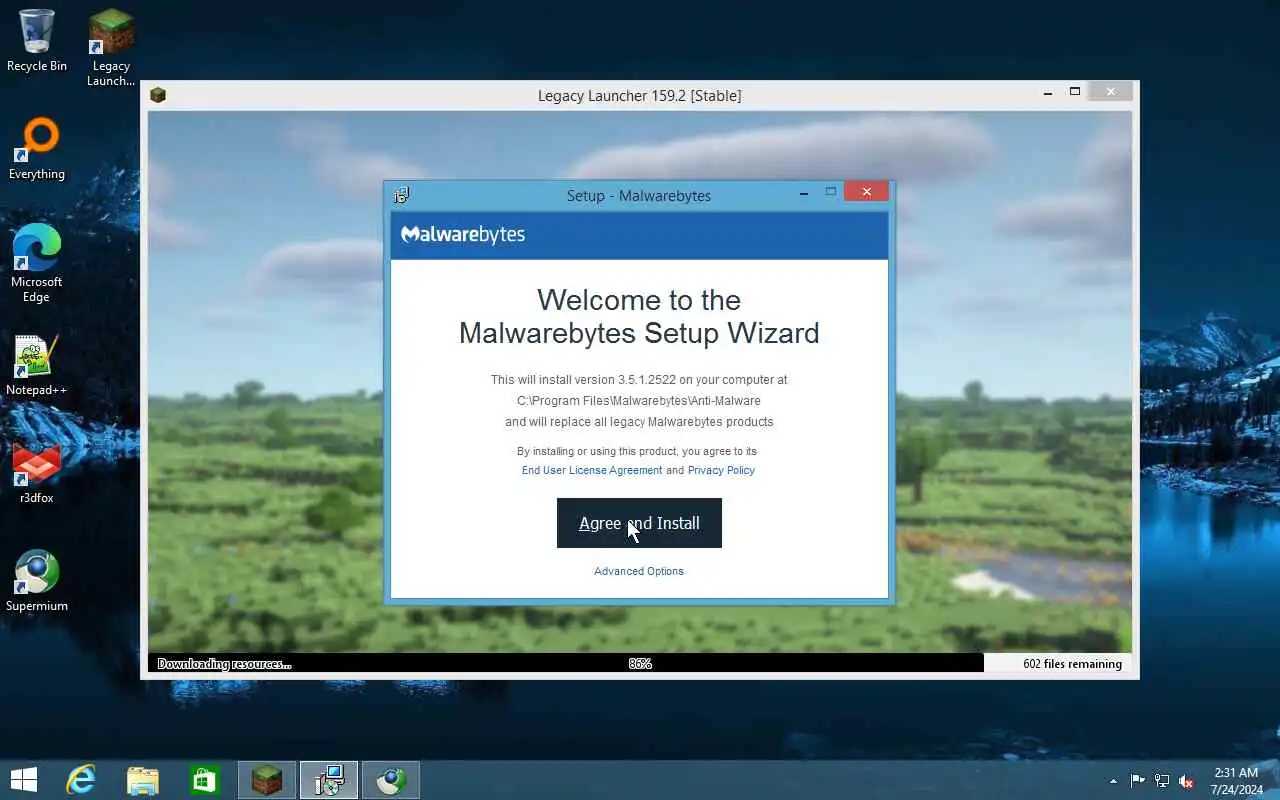The image size is (1280, 800).
Task: Open the Windows Store taskbar icon
Action: pyautogui.click(x=205, y=780)
